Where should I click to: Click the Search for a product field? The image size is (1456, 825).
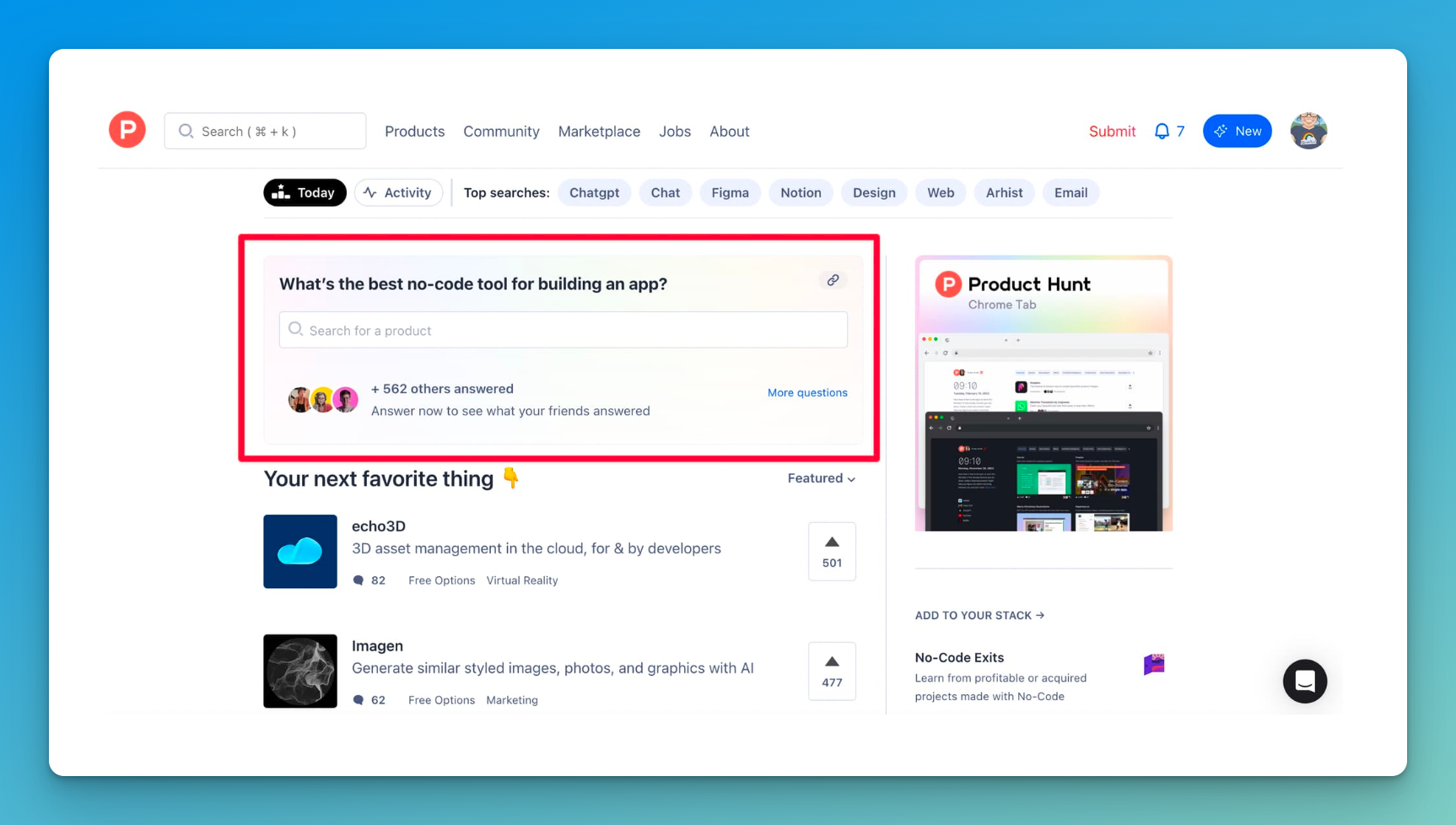click(564, 330)
